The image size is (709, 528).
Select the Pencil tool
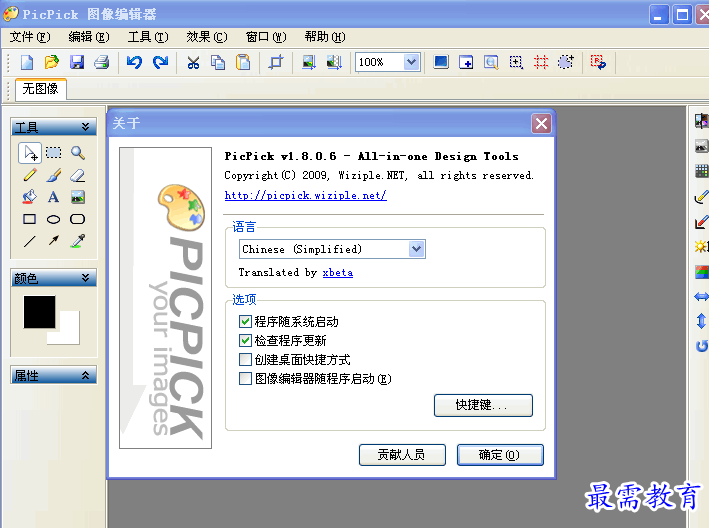30,175
